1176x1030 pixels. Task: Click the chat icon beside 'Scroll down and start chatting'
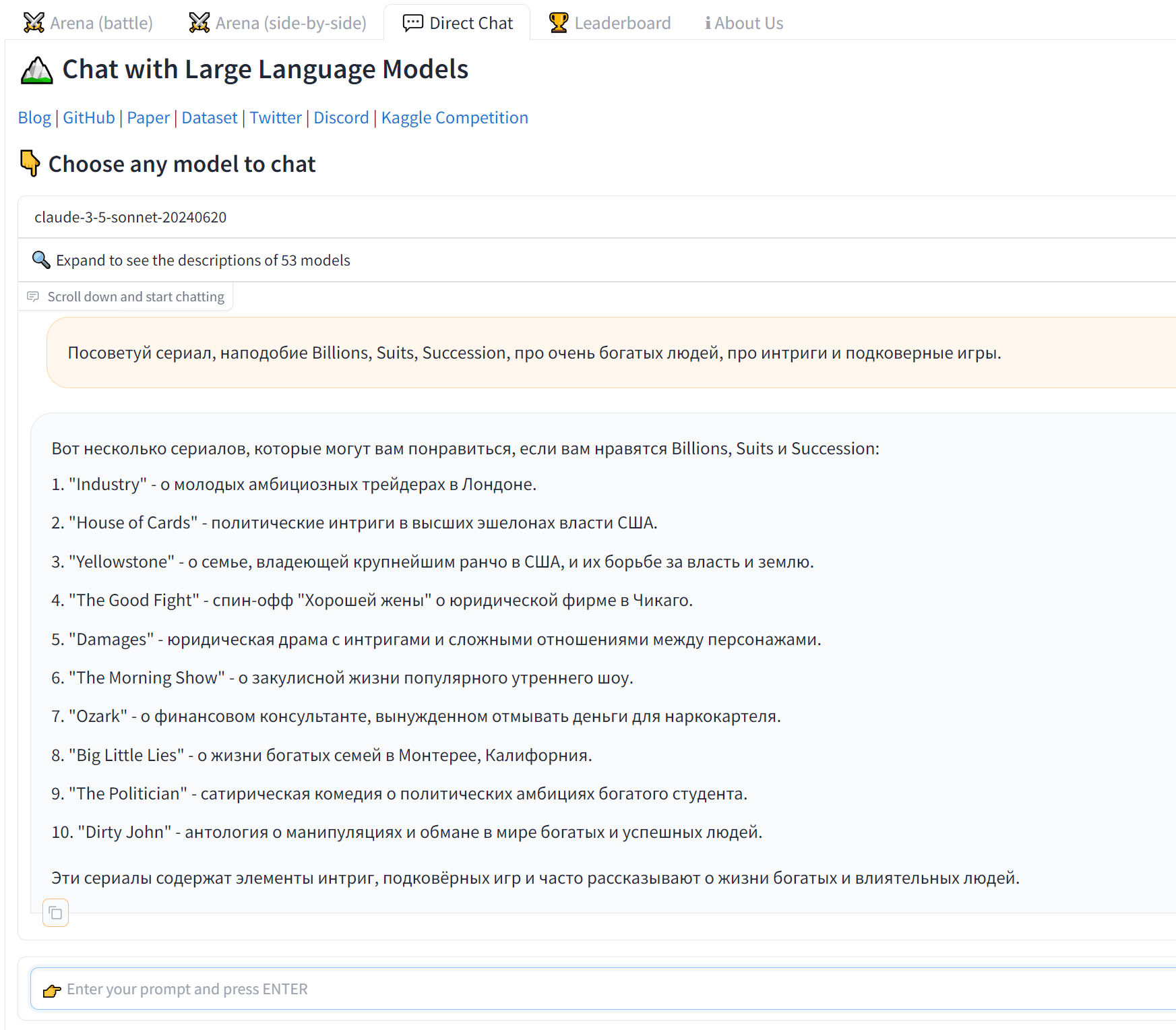pyautogui.click(x=33, y=297)
